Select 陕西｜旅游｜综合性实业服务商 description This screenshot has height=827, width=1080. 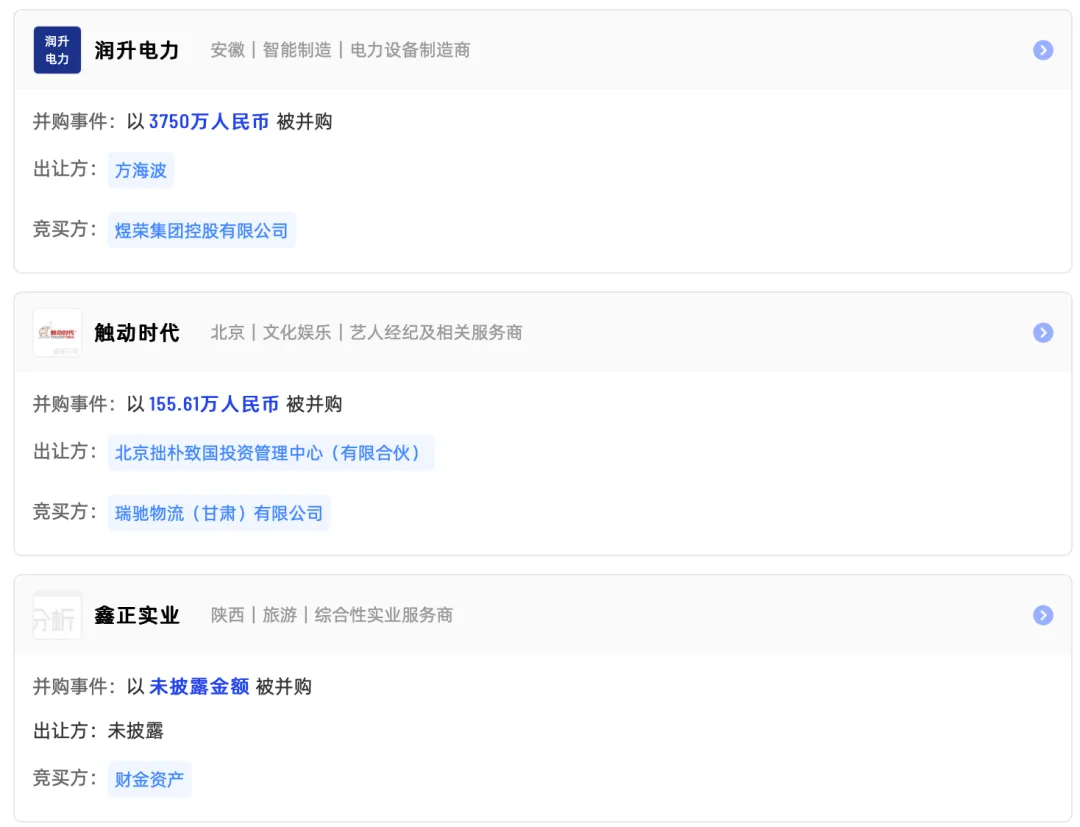[331, 615]
